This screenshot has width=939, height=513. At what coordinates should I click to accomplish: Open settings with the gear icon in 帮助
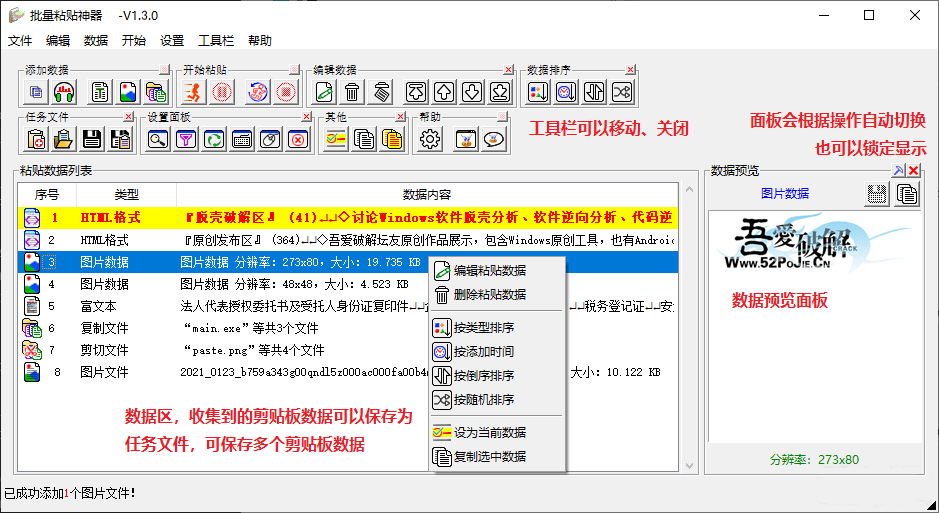coord(430,139)
